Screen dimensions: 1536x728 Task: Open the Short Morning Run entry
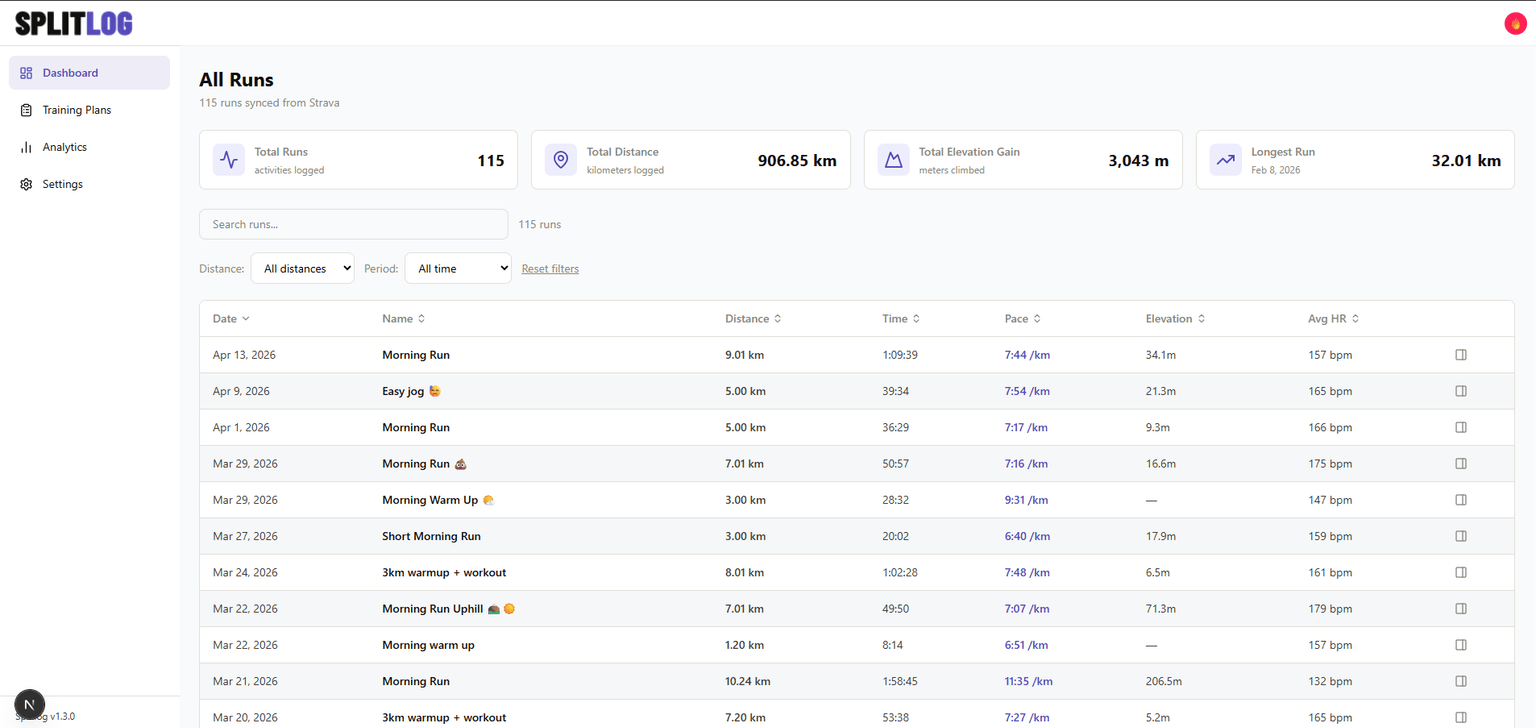[431, 536]
